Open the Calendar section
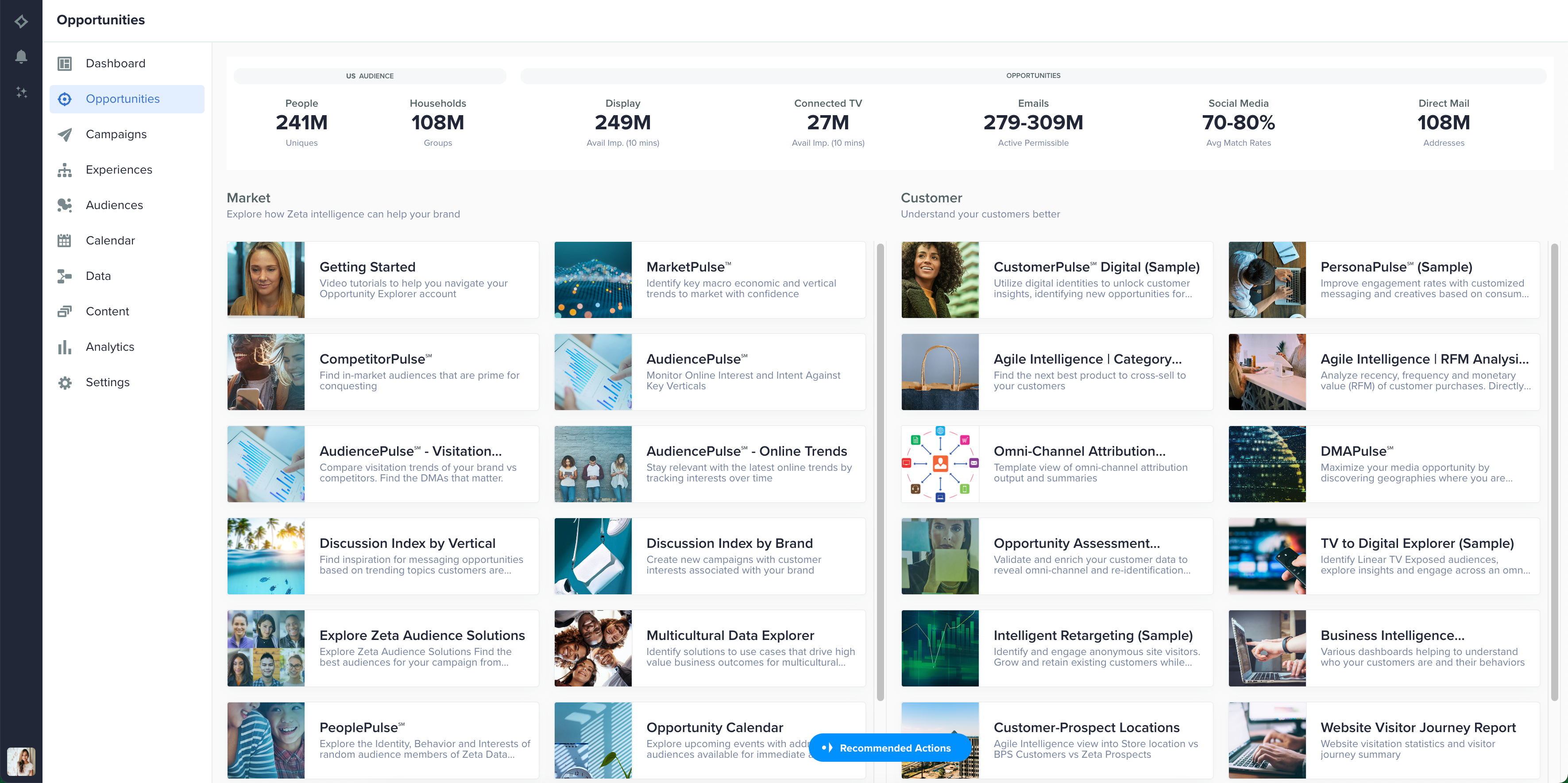The image size is (1568, 783). click(127, 240)
